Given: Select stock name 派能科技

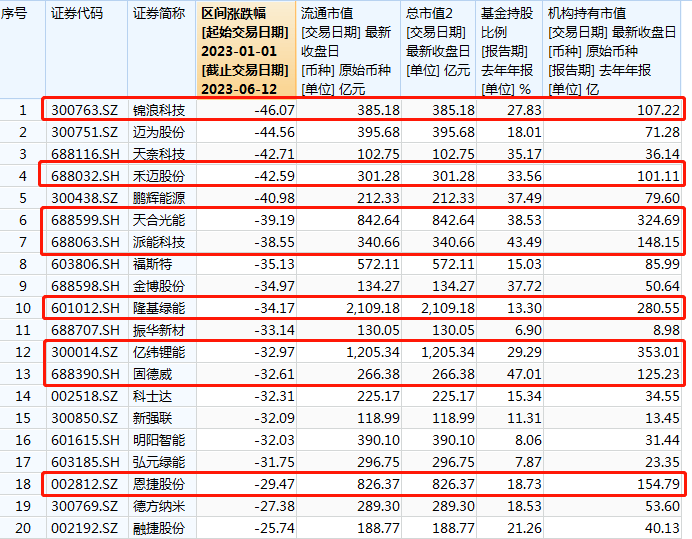Looking at the screenshot, I should tap(159, 242).
